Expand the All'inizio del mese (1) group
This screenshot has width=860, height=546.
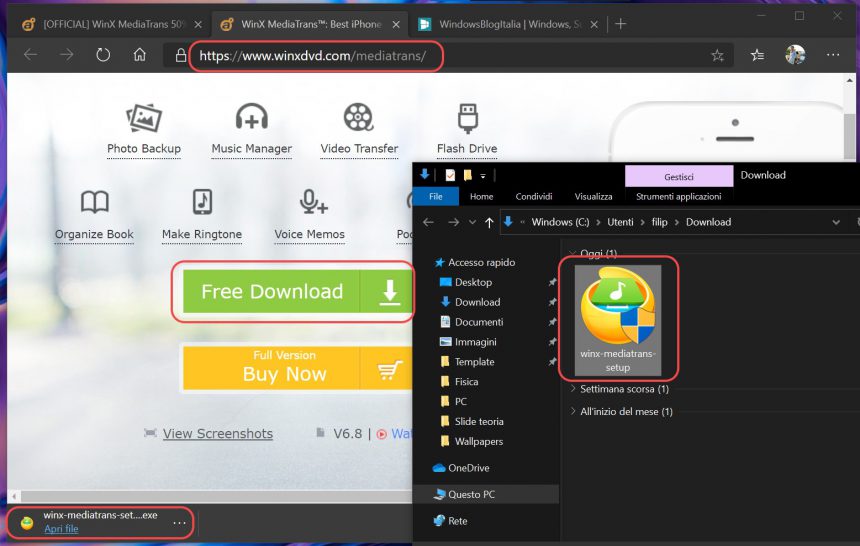pyautogui.click(x=573, y=411)
